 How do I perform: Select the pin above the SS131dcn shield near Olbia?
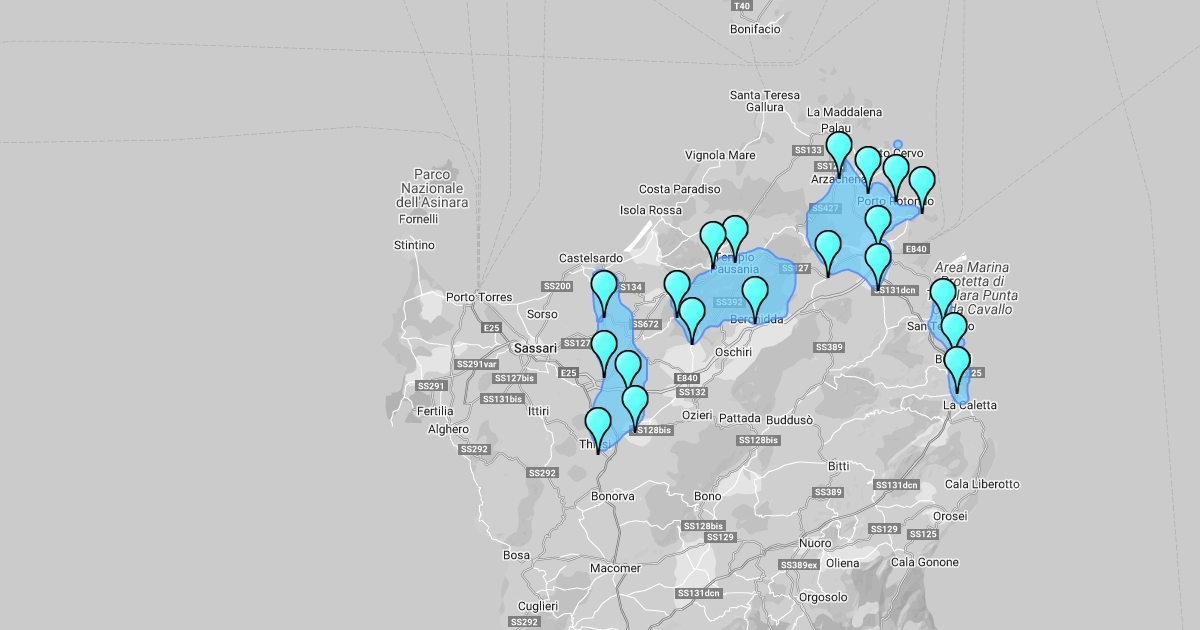point(878,262)
